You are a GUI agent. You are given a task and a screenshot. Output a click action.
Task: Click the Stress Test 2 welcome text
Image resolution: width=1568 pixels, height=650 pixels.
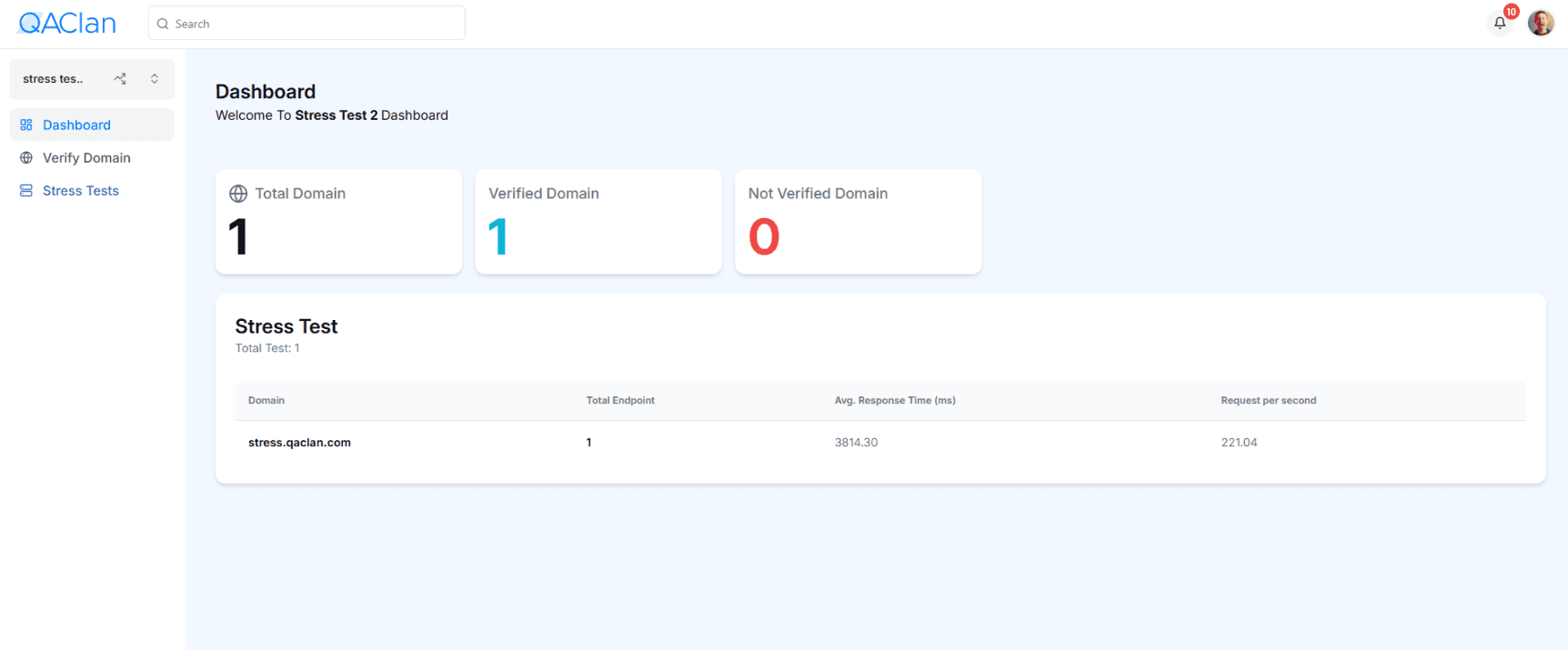click(x=337, y=115)
